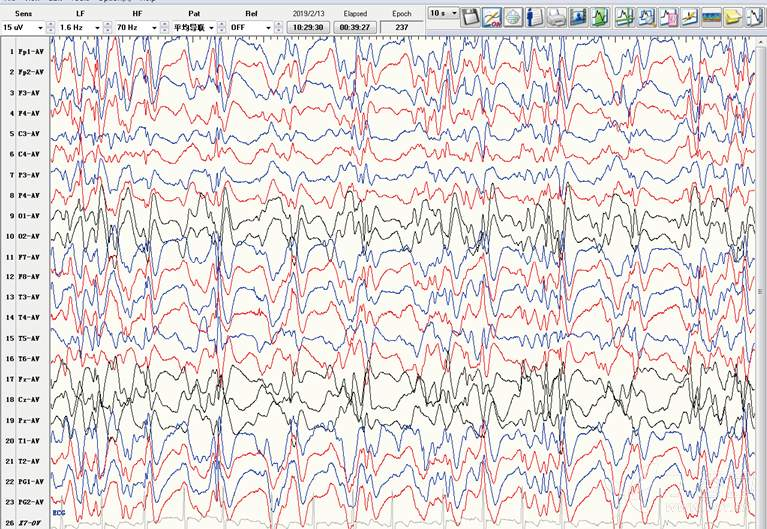The image size is (767, 529).
Task: Select channel label C3-AV
Action: click(29, 134)
